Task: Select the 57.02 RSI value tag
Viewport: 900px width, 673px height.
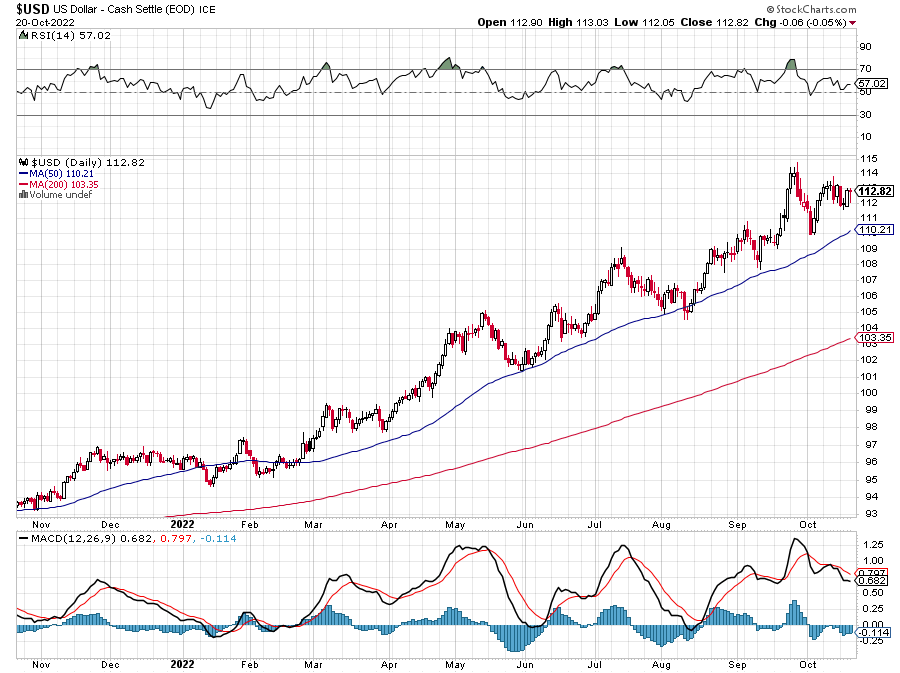Action: 873,83
